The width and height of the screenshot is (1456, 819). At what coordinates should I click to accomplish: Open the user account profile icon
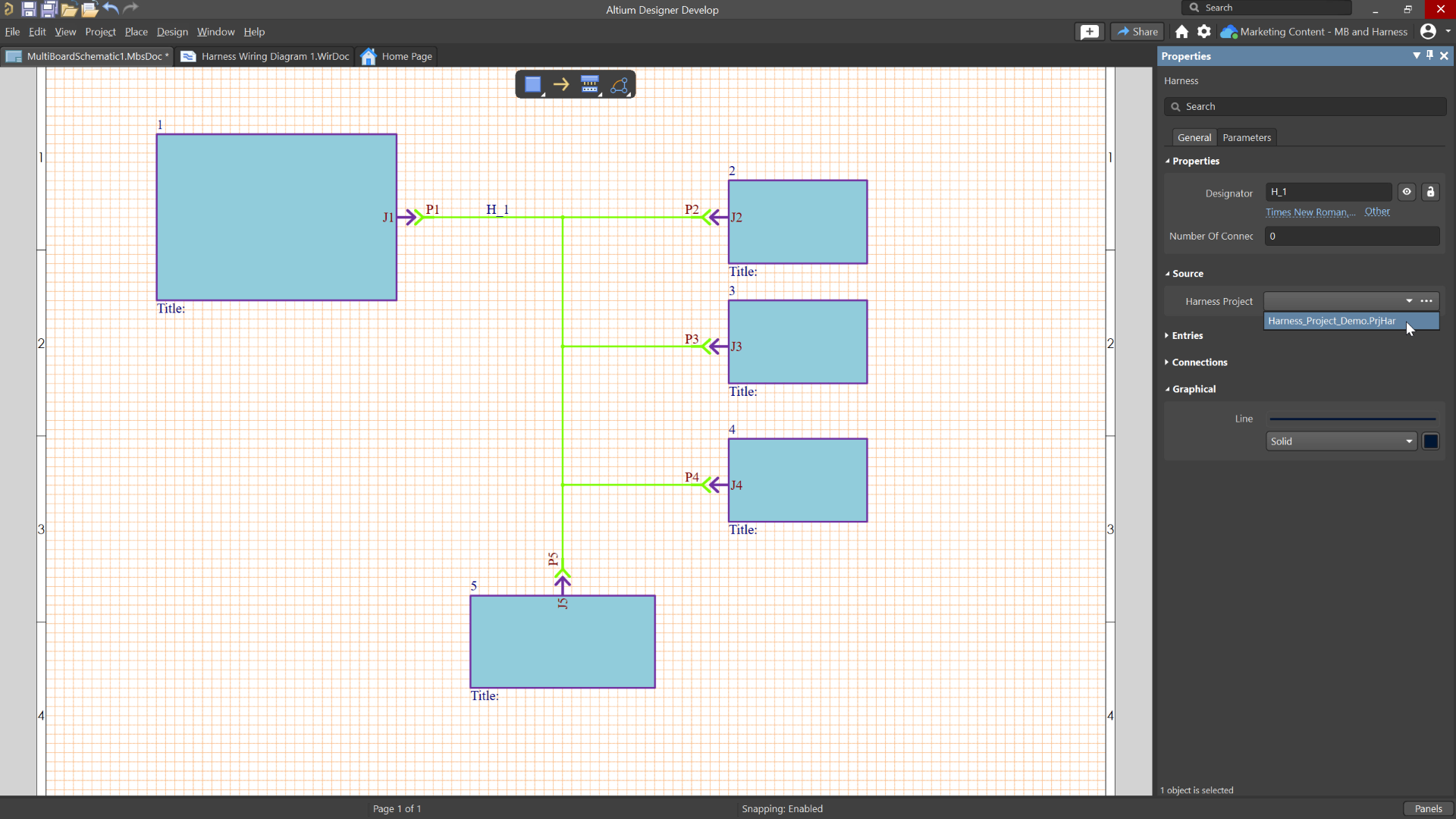point(1428,31)
